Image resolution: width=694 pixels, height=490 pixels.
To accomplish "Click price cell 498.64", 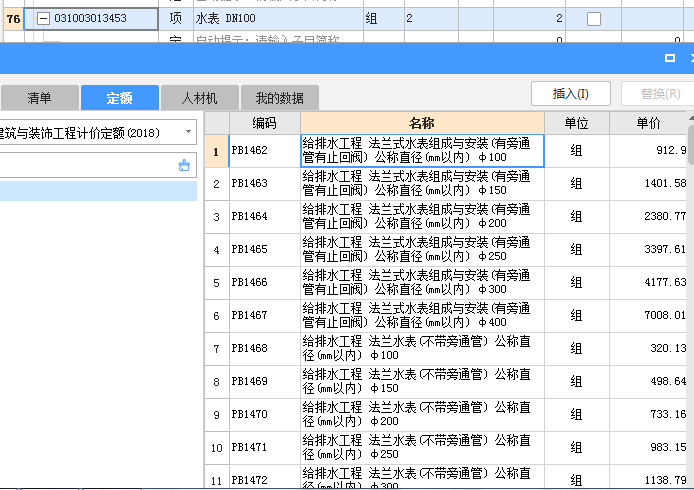I will click(648, 382).
